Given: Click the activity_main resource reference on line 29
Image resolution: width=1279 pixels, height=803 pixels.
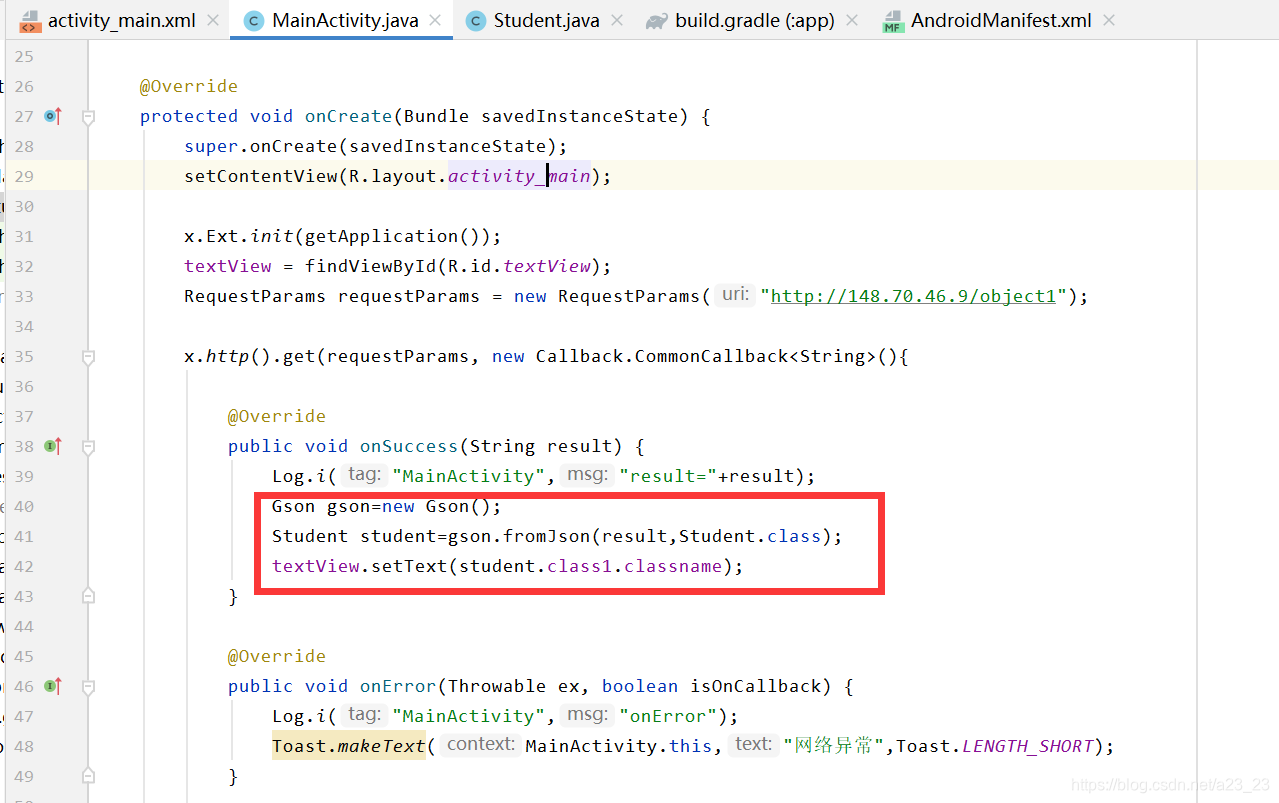Looking at the screenshot, I should pos(519,176).
